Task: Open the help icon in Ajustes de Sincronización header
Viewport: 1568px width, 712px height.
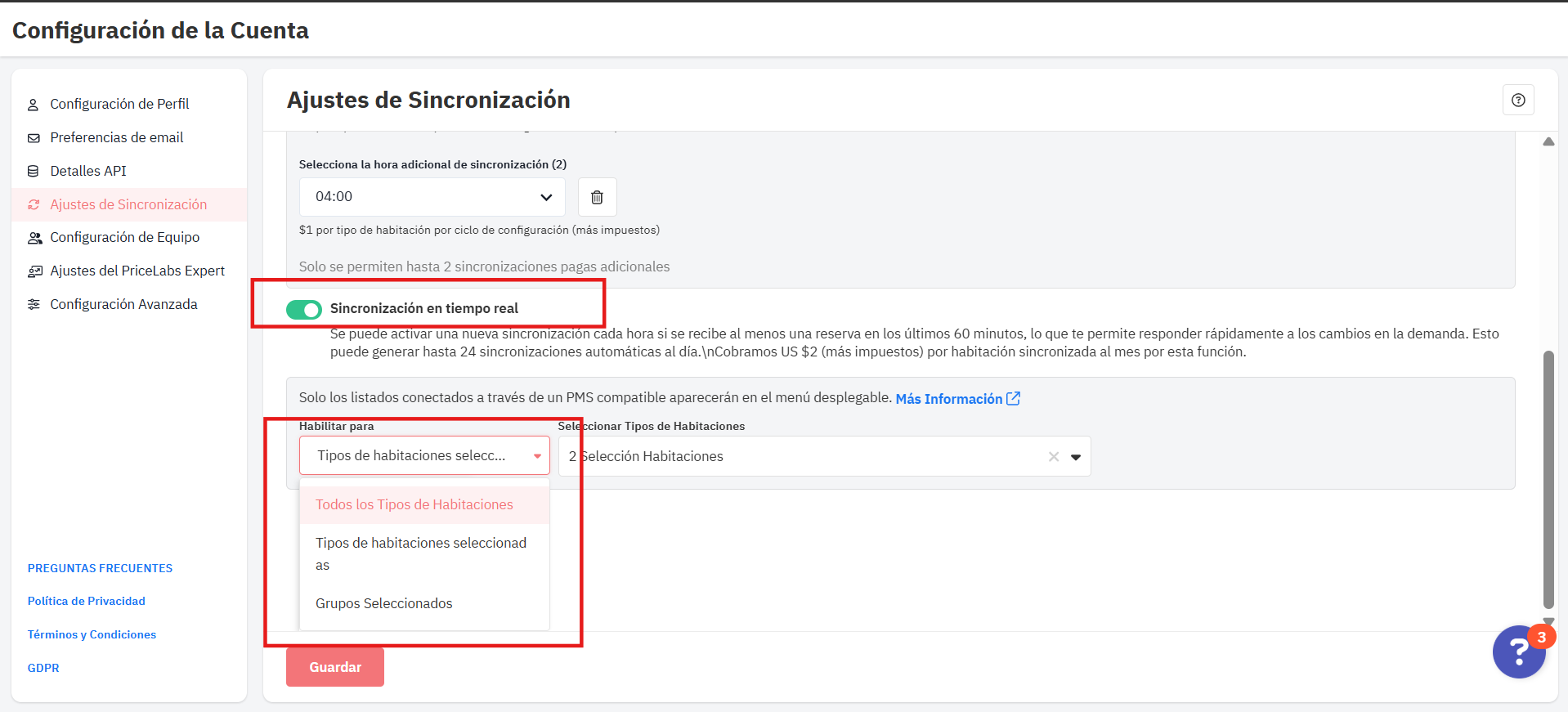Action: 1518,100
